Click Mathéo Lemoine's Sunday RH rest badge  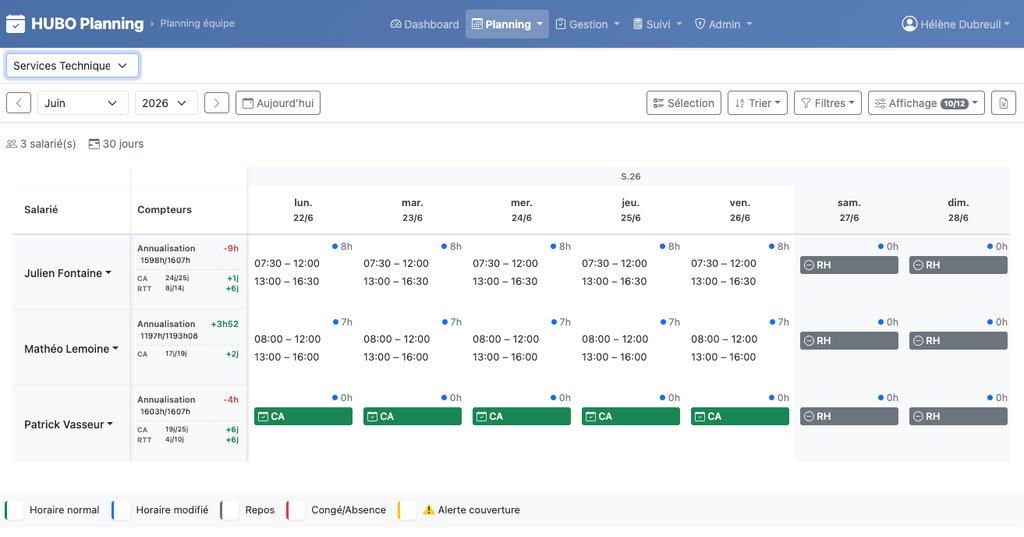point(958,340)
